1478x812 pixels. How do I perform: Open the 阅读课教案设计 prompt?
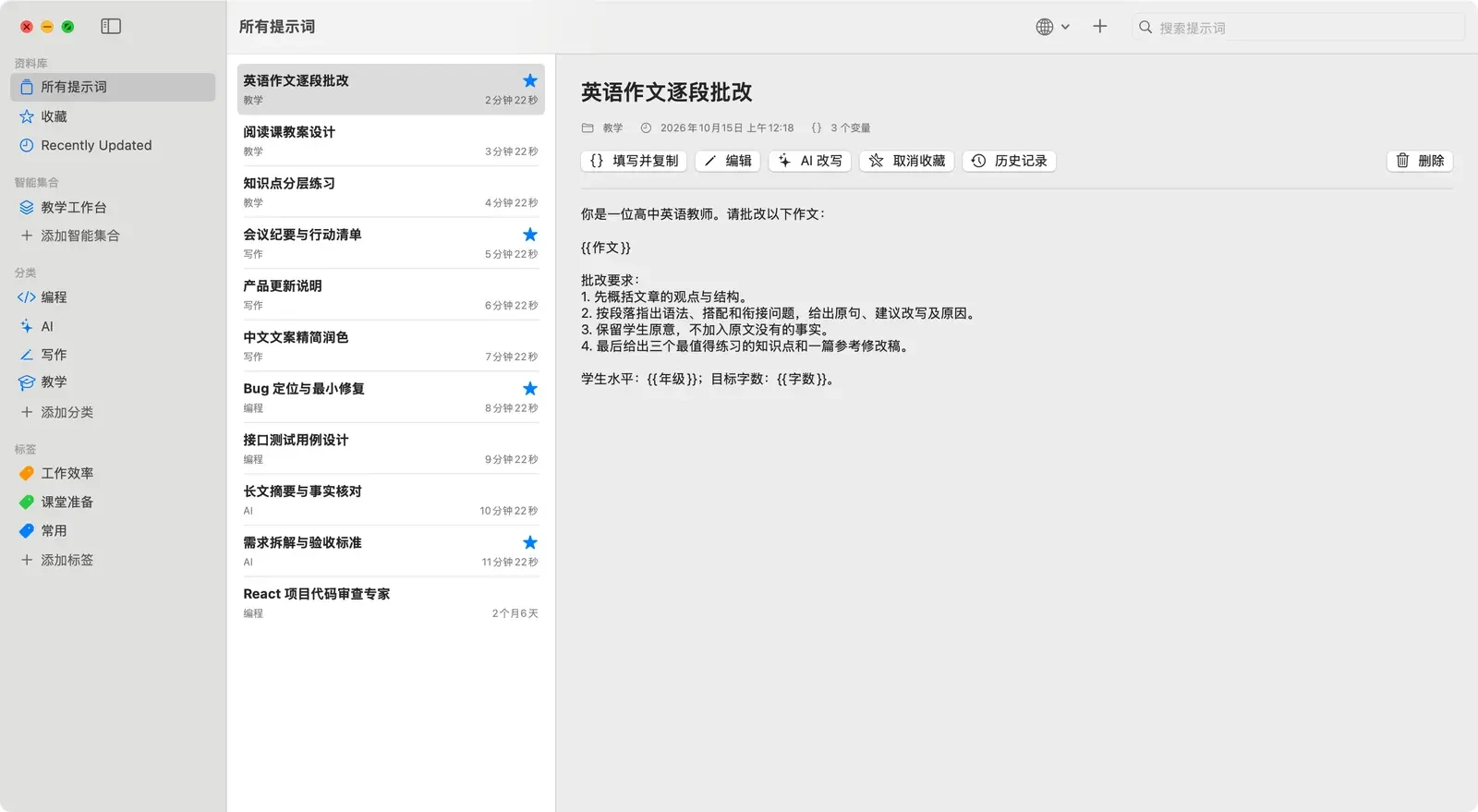click(391, 140)
